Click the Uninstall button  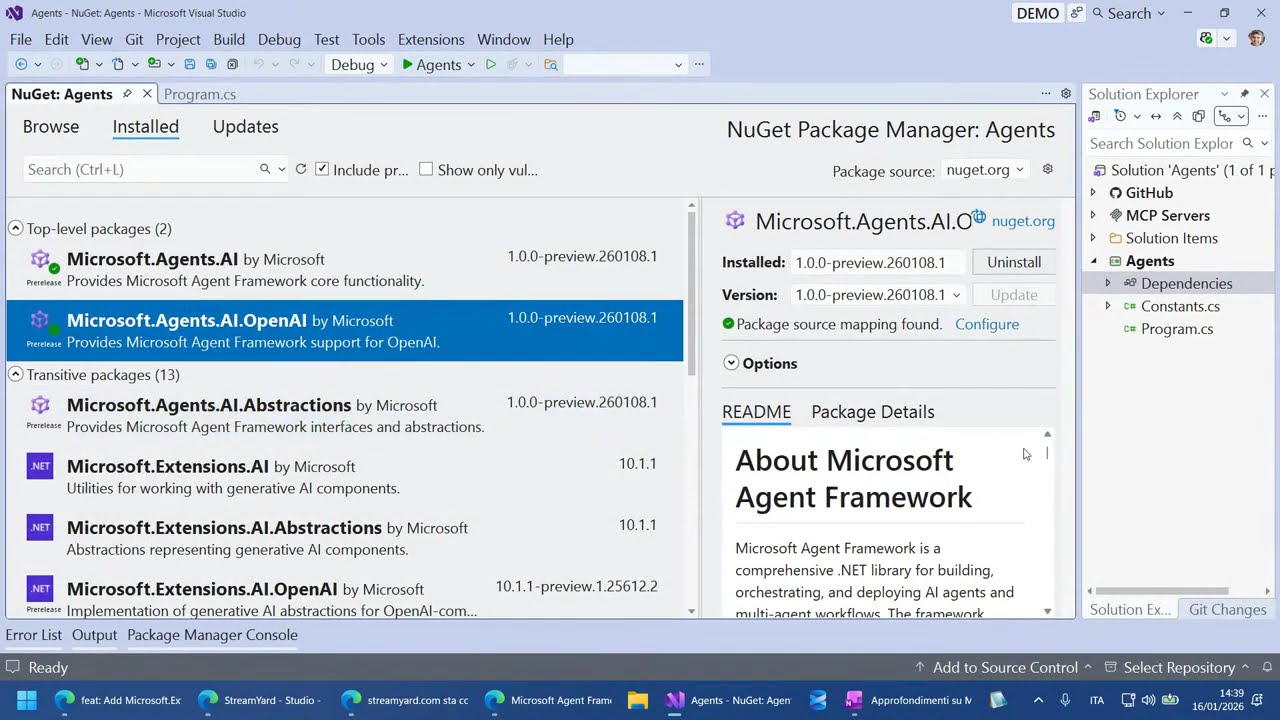[x=1014, y=262]
